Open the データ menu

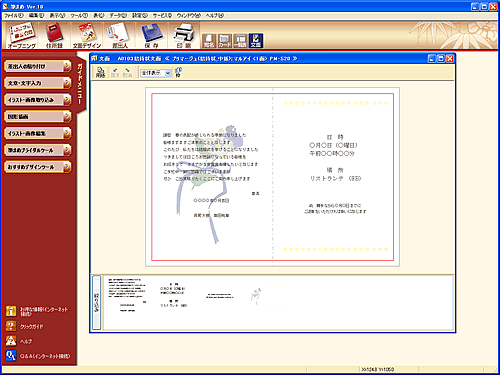coord(118,15)
